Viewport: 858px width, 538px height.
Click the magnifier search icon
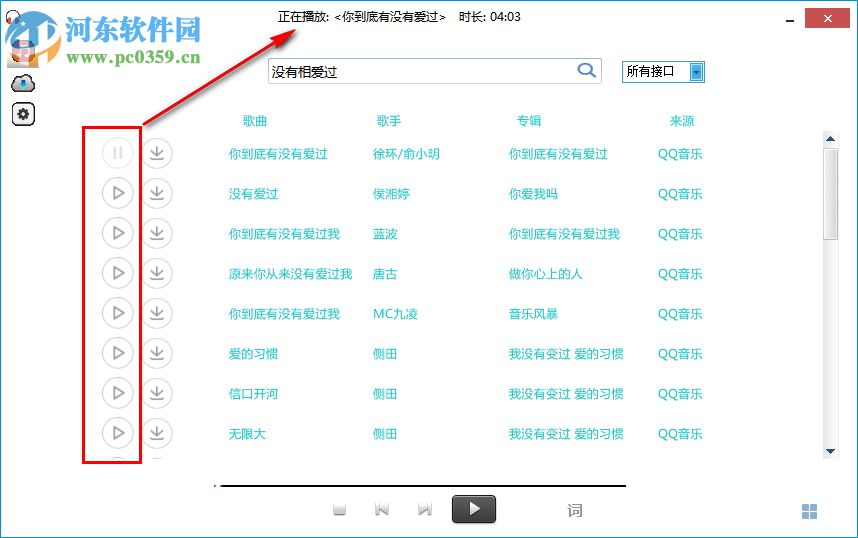[x=586, y=70]
